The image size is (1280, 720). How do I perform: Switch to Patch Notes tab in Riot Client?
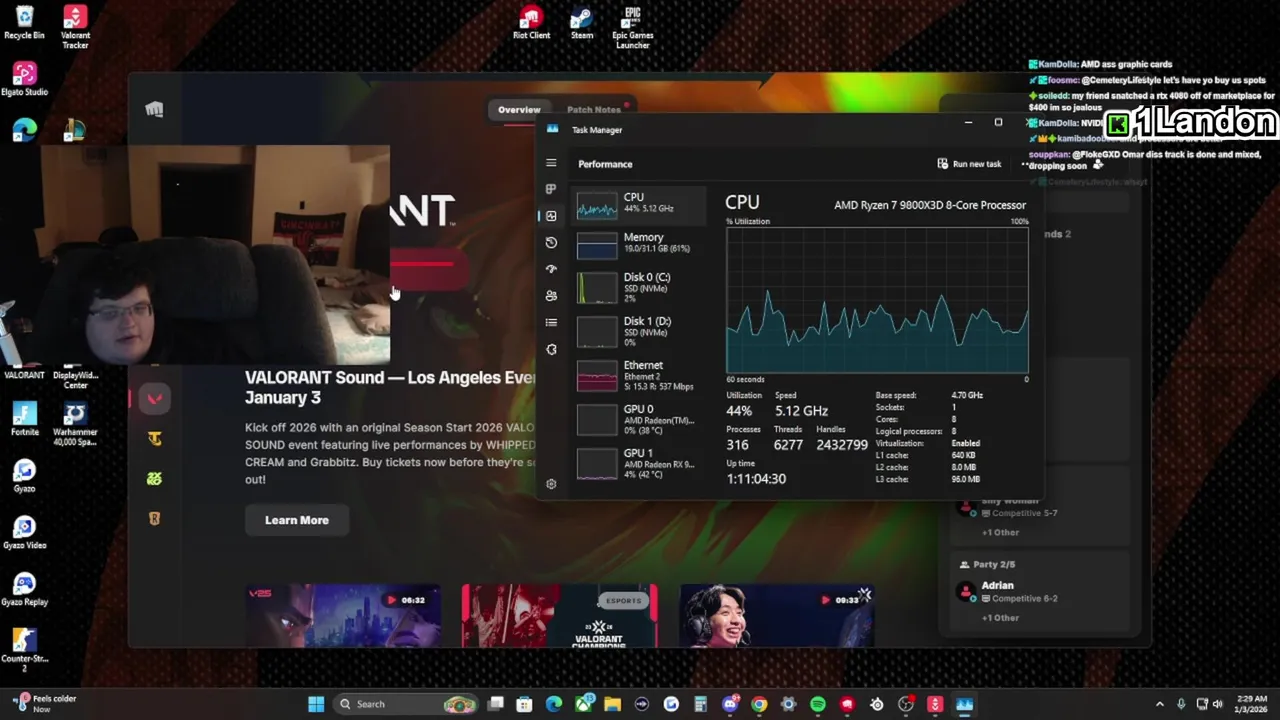coord(594,110)
